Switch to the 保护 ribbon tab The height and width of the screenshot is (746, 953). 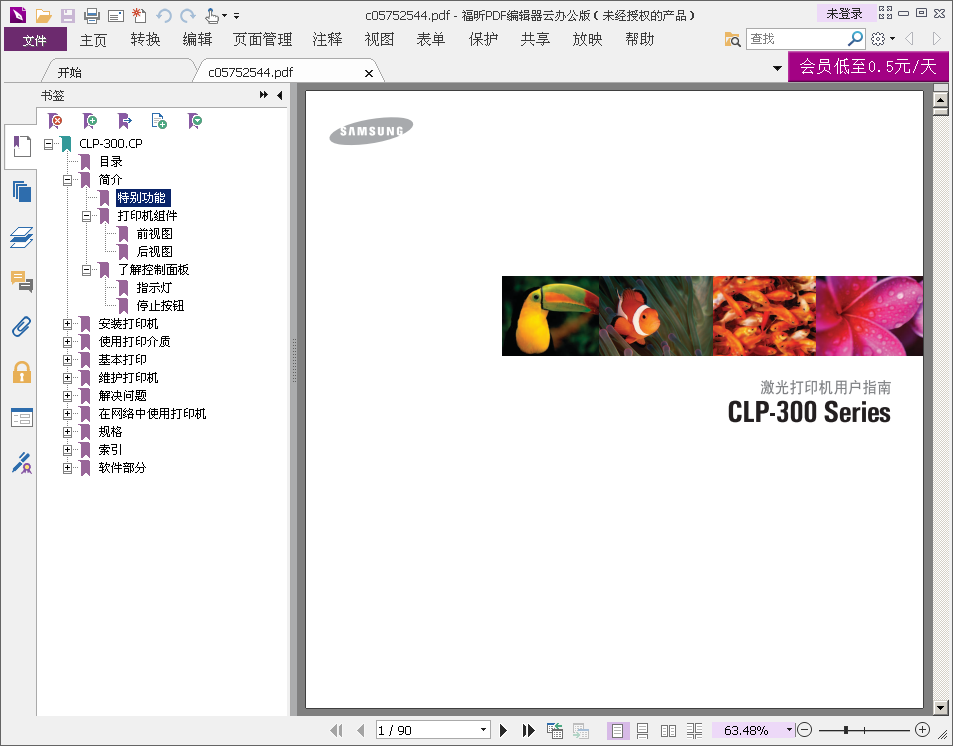click(483, 40)
